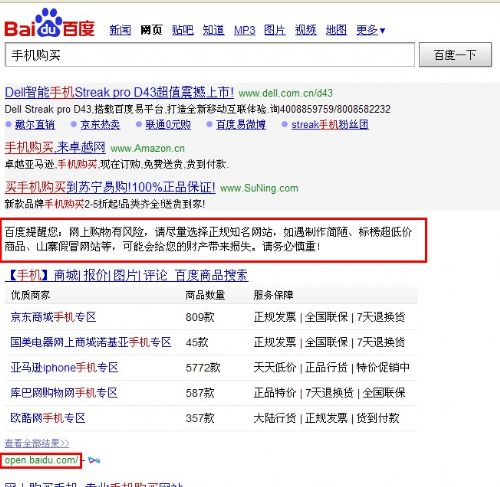Screen dimensions: 500x487
Task: Open the Dell Streak pro D43 result title
Action: [x=119, y=92]
